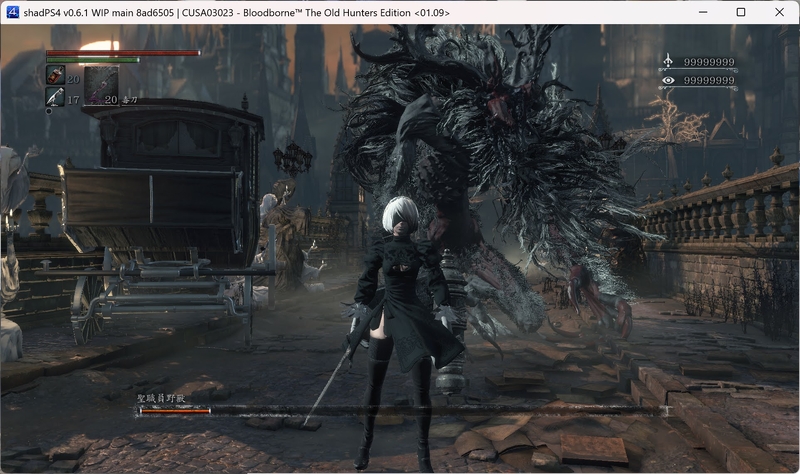Click the insight count 99999999

point(709,81)
